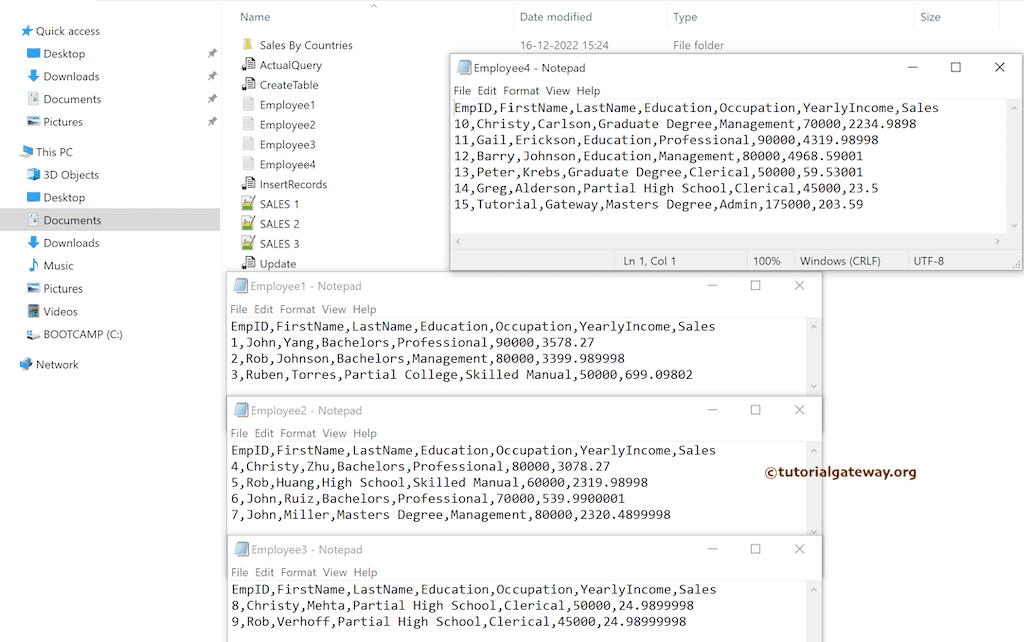This screenshot has width=1024, height=642.
Task: Click the Employee1 Notepad title bar icon
Action: (241, 286)
